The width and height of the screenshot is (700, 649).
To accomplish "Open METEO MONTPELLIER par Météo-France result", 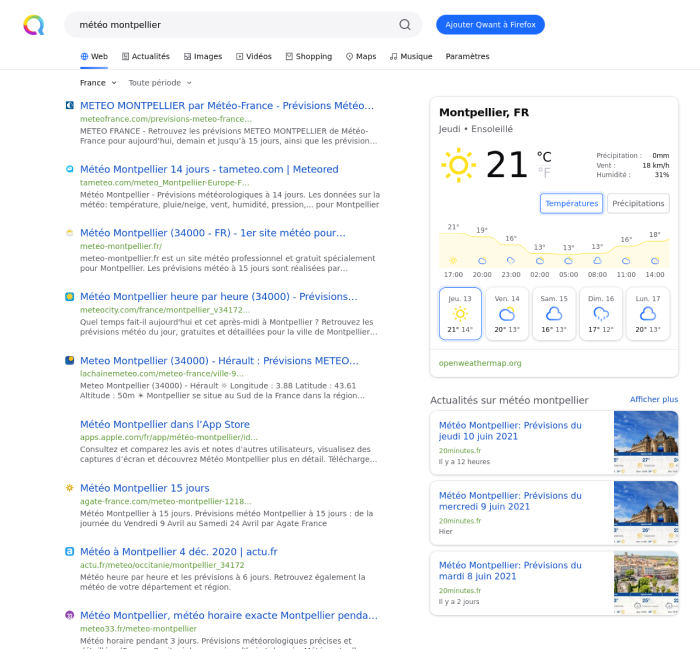I will (227, 105).
